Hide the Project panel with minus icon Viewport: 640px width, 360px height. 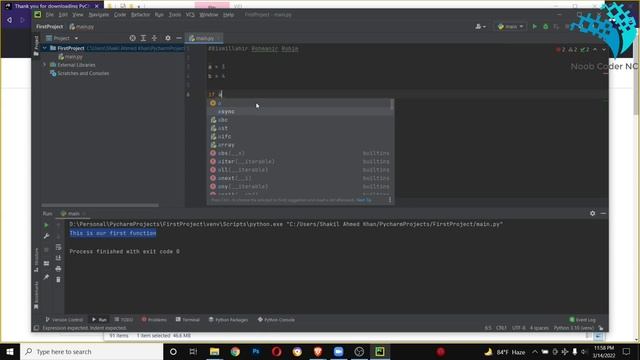click(179, 38)
